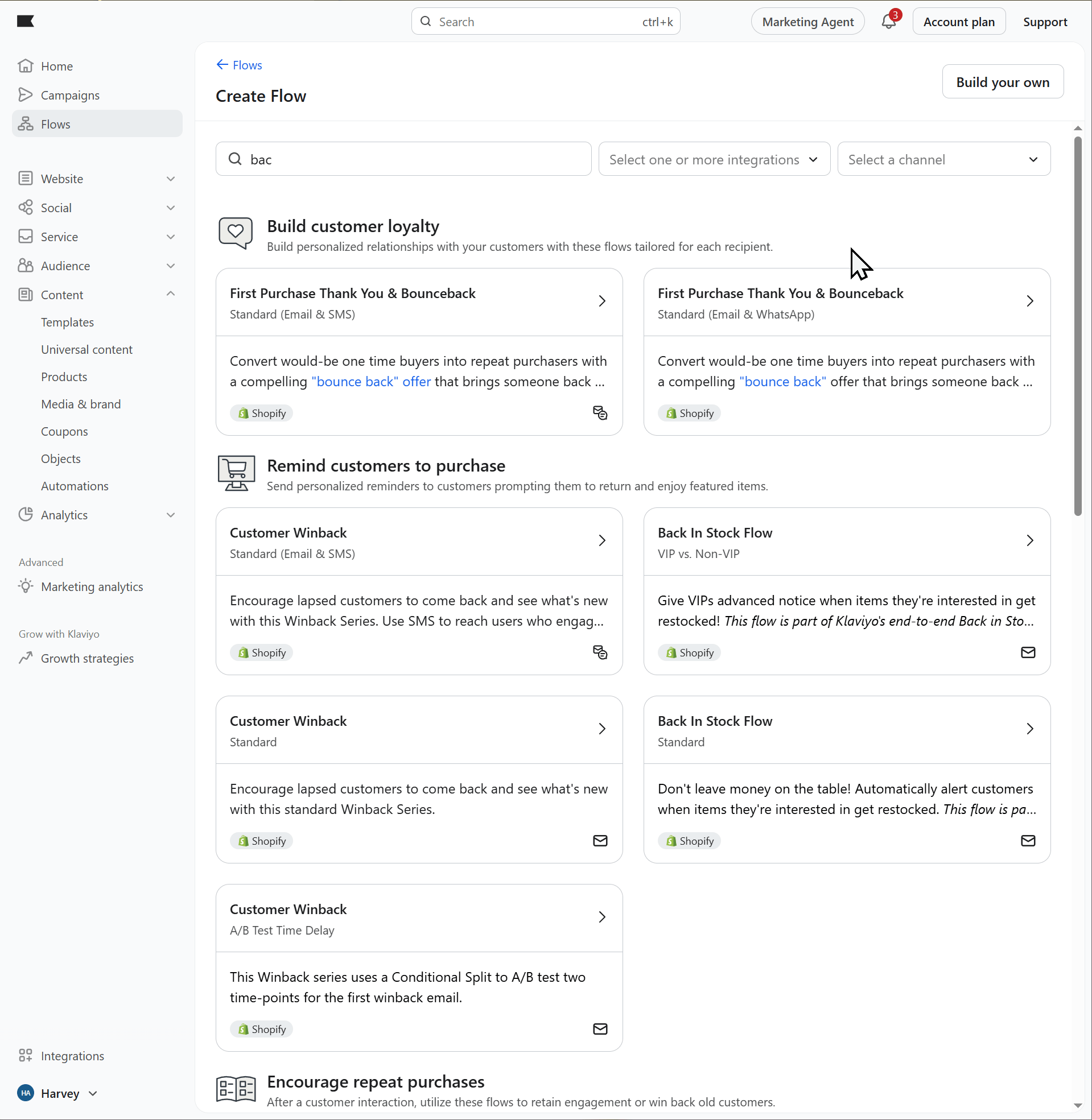Click Email & SMS channel icon on Bounceback card
This screenshot has width=1092, height=1120.
[600, 413]
